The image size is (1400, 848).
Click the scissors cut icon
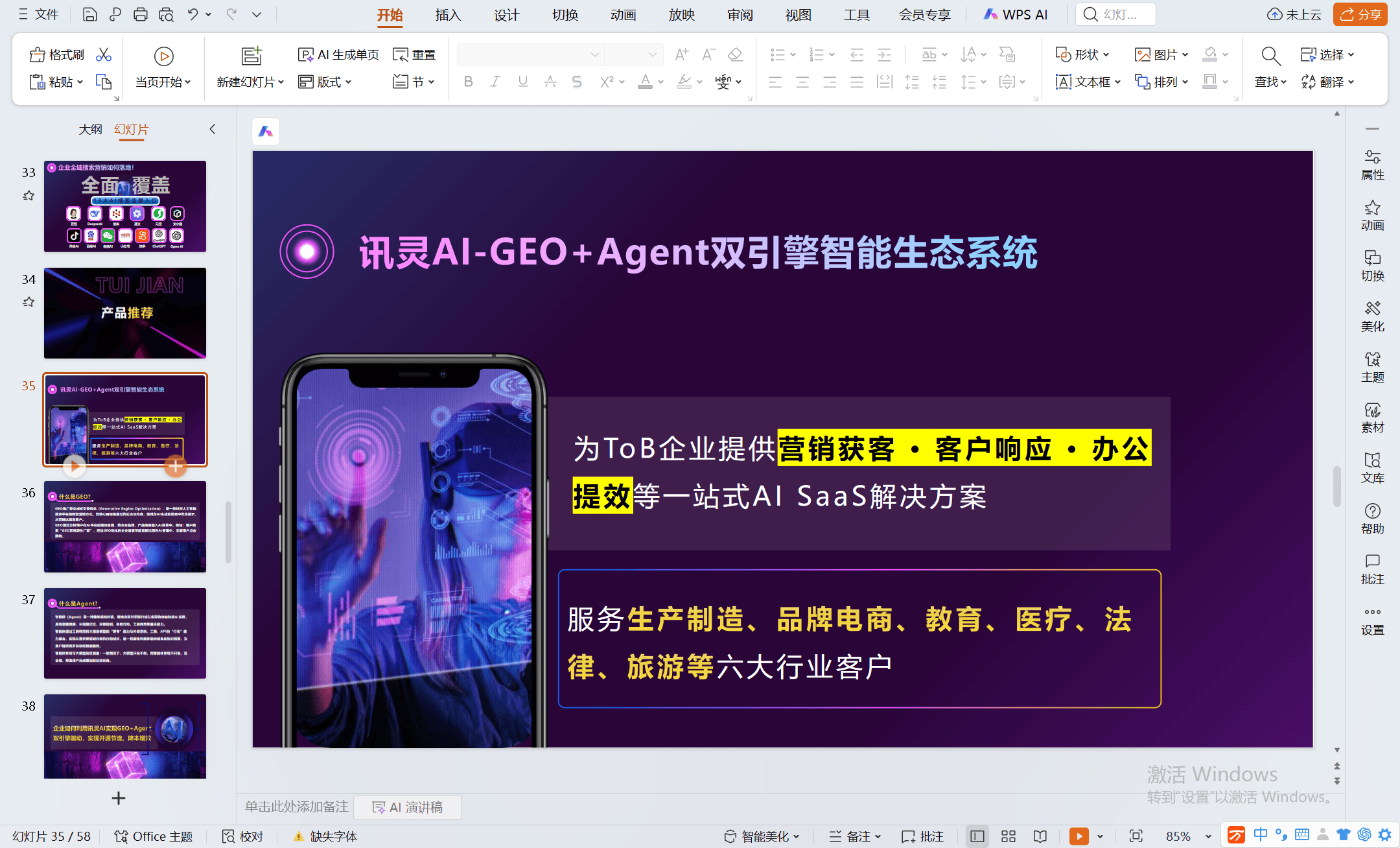[104, 55]
